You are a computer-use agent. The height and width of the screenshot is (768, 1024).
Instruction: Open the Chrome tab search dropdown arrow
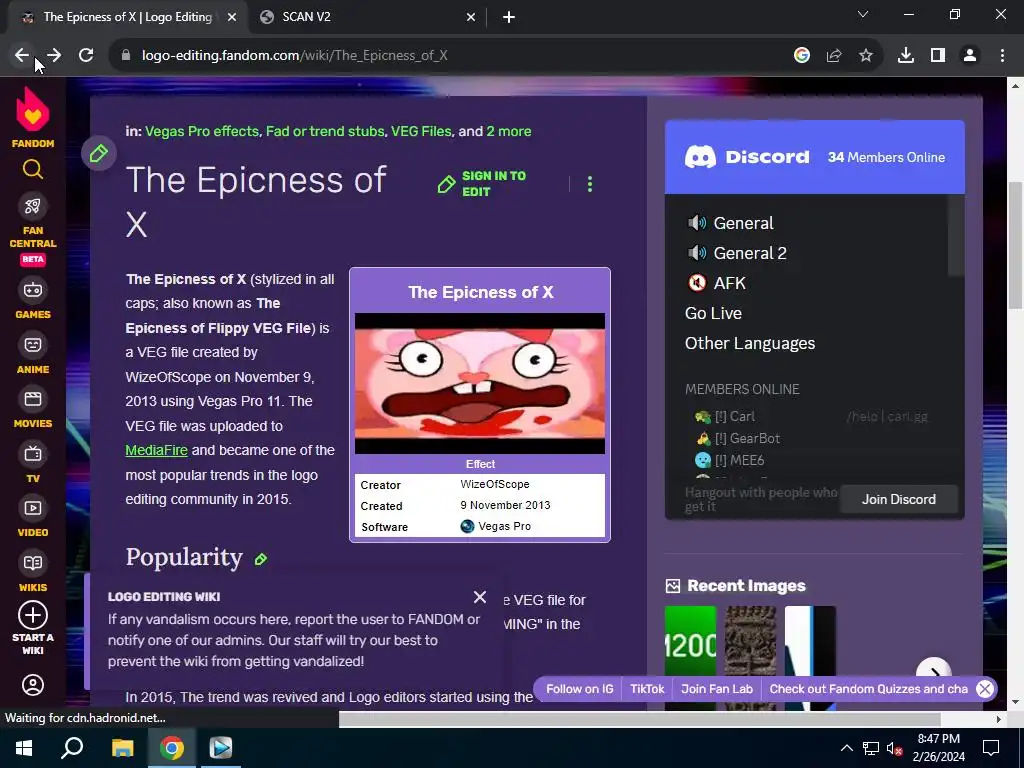click(x=863, y=14)
